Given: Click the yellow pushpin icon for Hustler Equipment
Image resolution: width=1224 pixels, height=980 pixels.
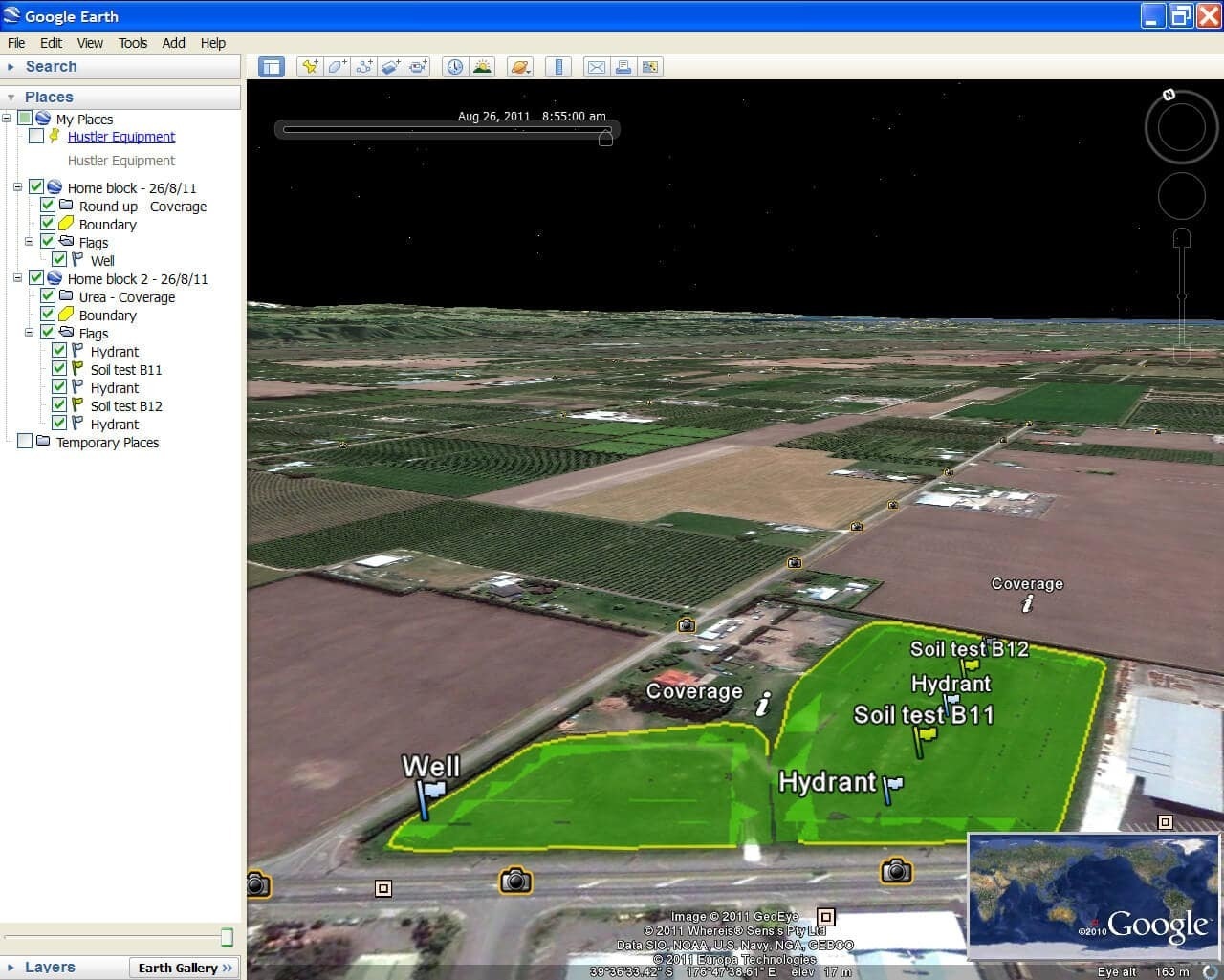Looking at the screenshot, I should (x=55, y=137).
